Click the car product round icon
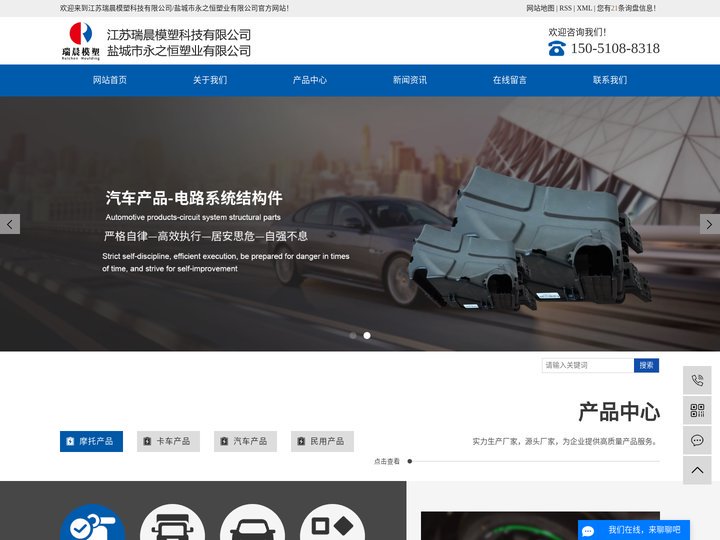The image size is (720, 540). point(253,523)
